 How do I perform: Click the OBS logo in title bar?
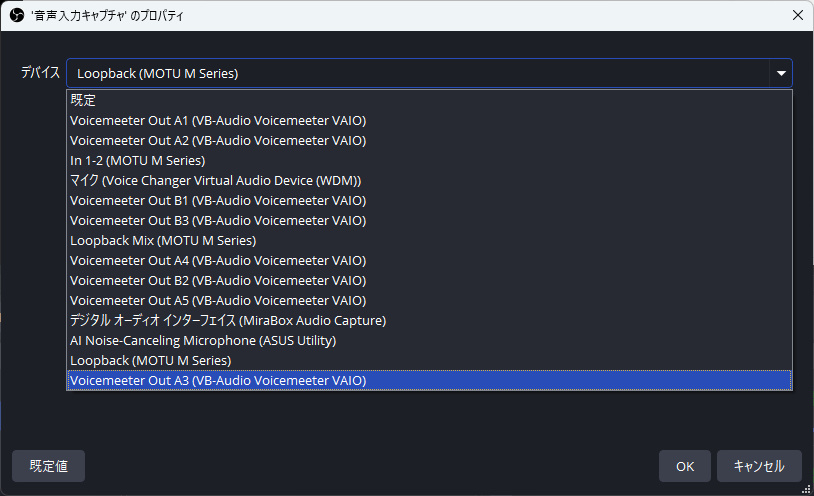click(x=17, y=16)
